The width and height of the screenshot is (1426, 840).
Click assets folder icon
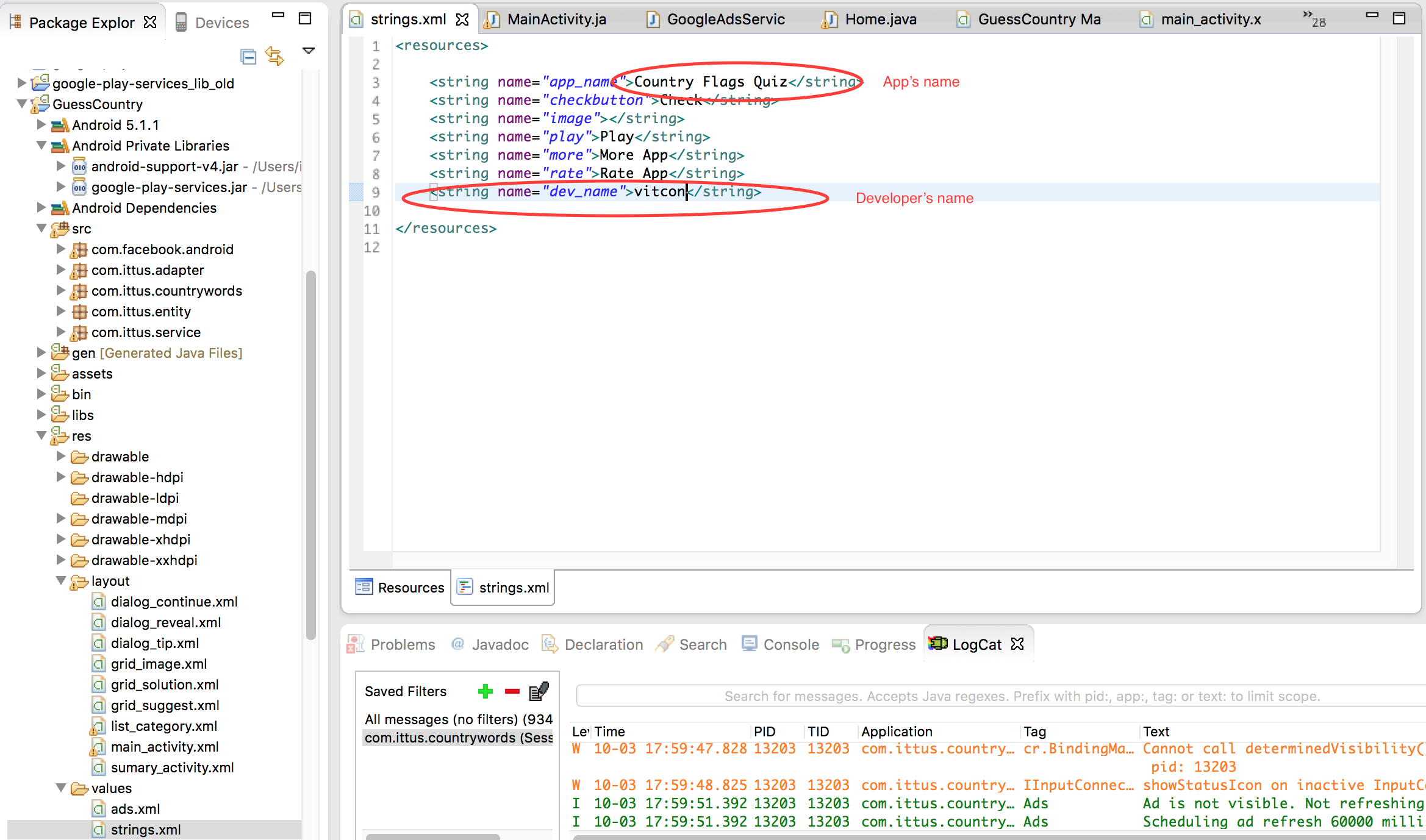[x=60, y=373]
